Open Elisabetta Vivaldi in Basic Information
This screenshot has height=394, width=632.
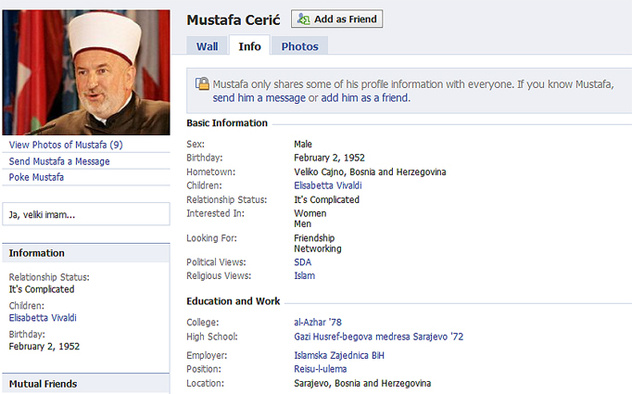point(328,185)
